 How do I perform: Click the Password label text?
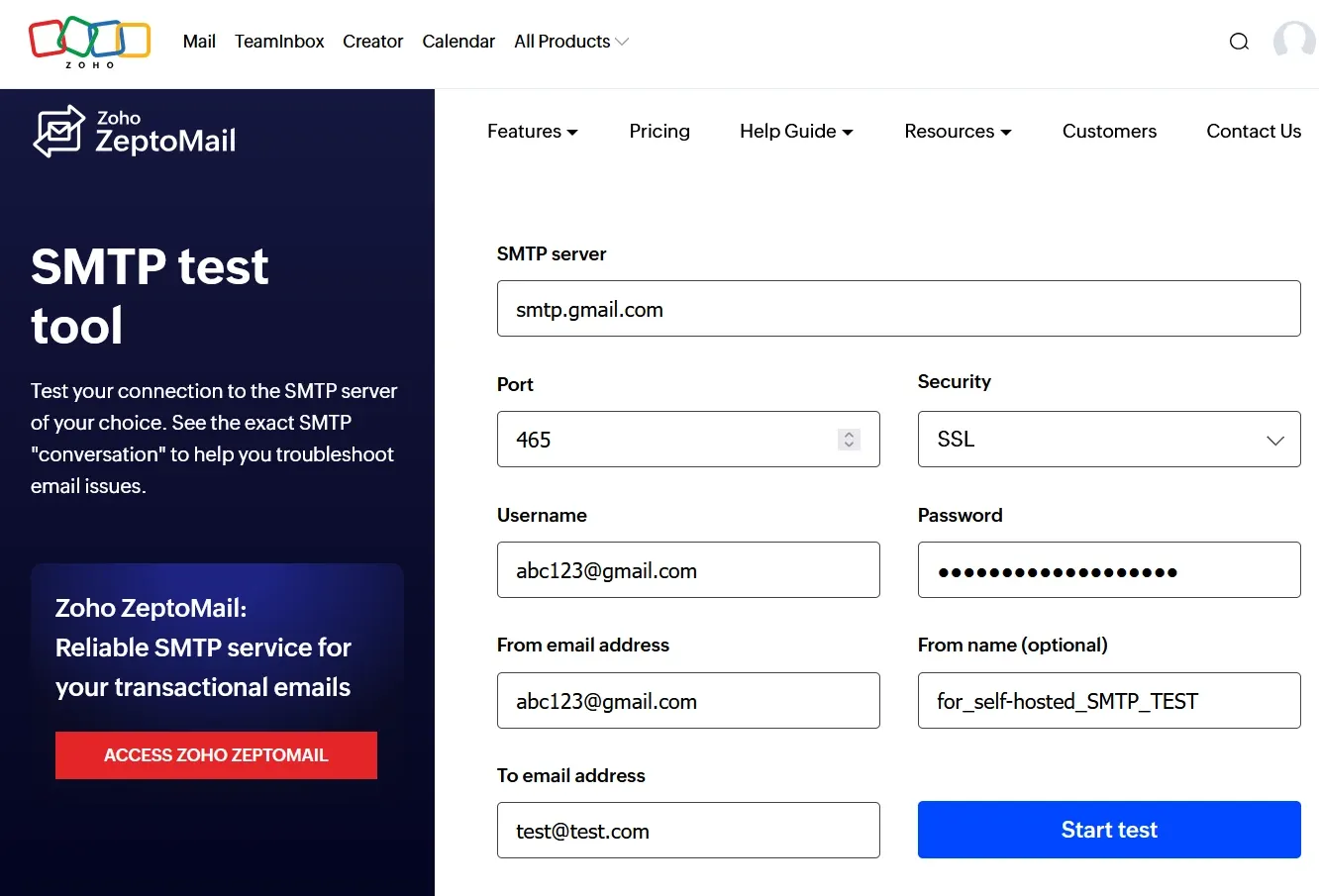(960, 515)
